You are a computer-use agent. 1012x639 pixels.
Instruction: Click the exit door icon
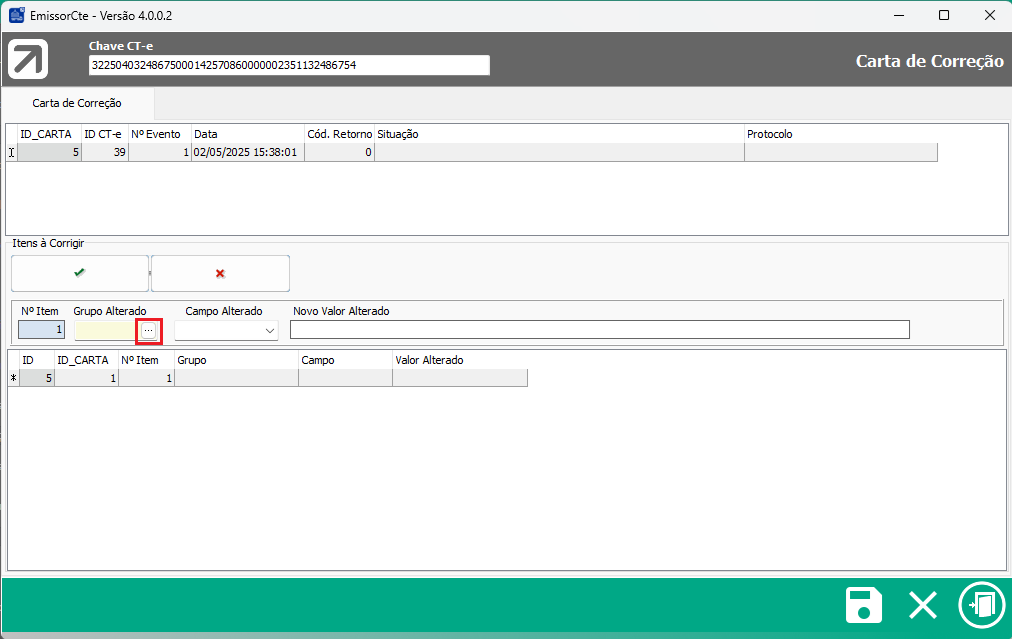tap(980, 606)
